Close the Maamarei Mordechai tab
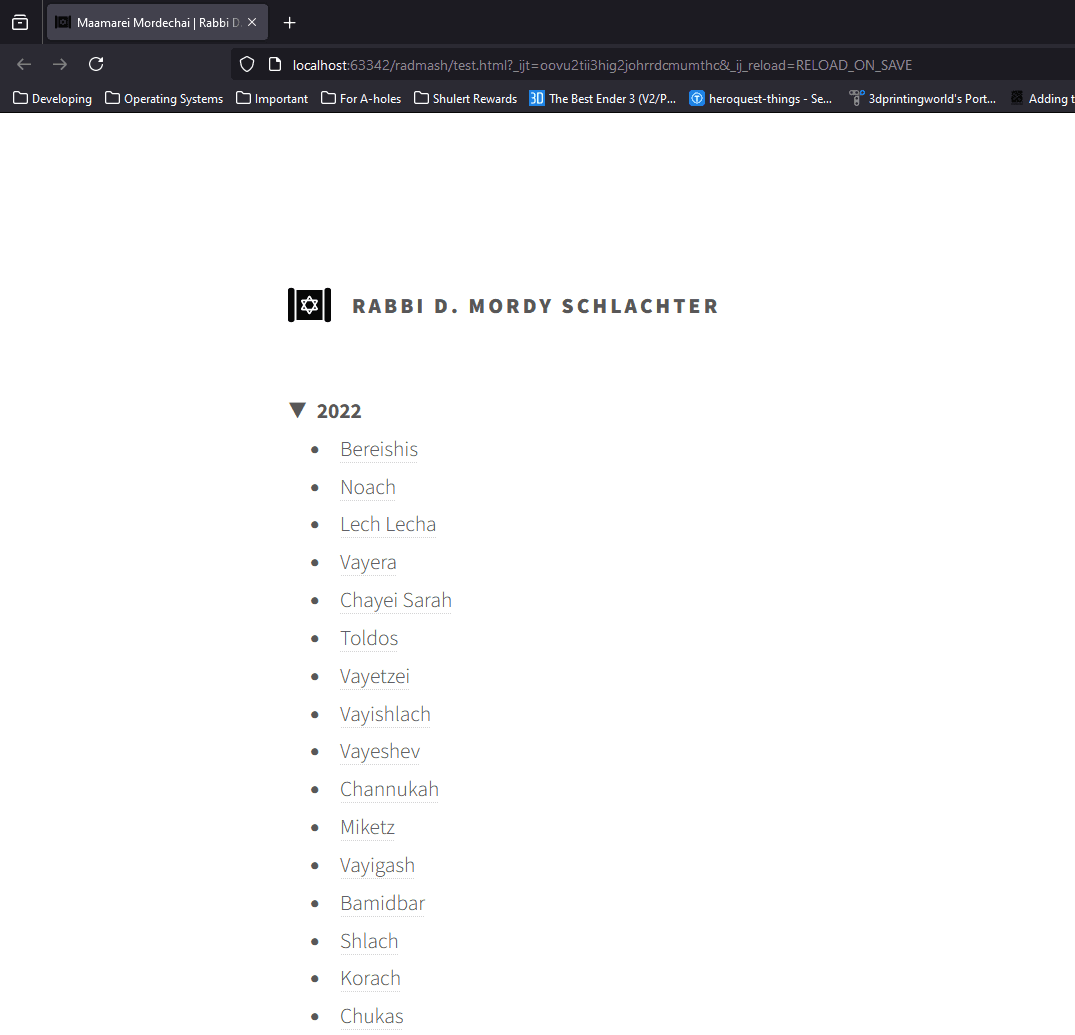 click(252, 23)
